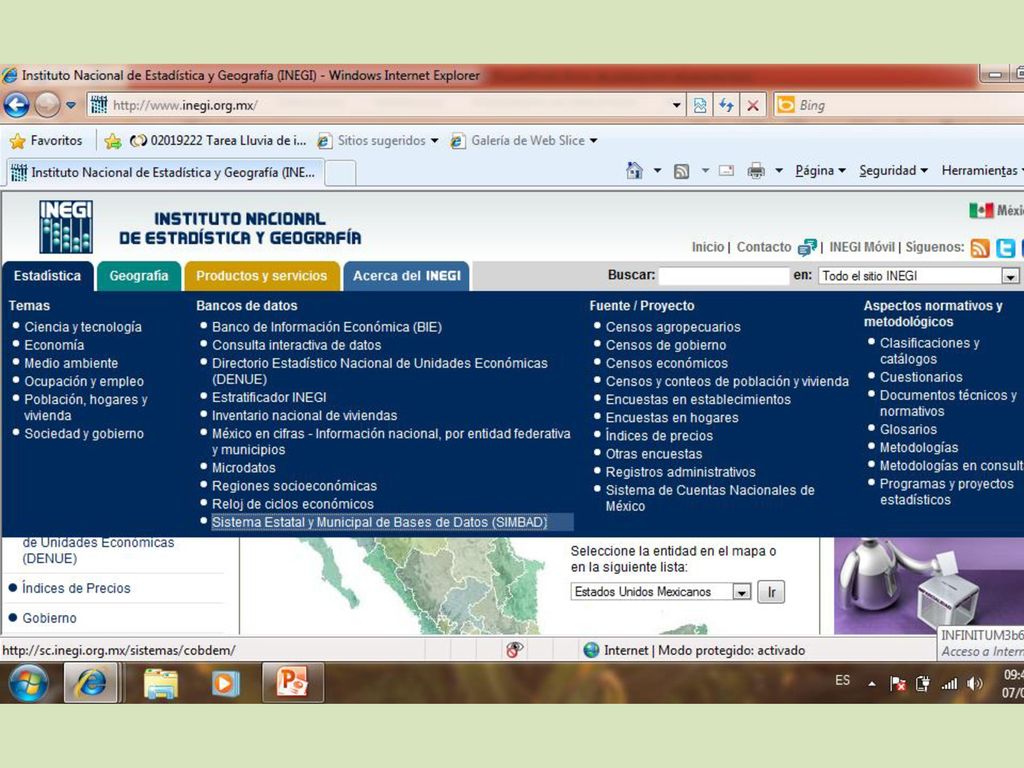Screen dimensions: 1024x768
Task: Open the Página menu
Action: pyautogui.click(x=820, y=170)
